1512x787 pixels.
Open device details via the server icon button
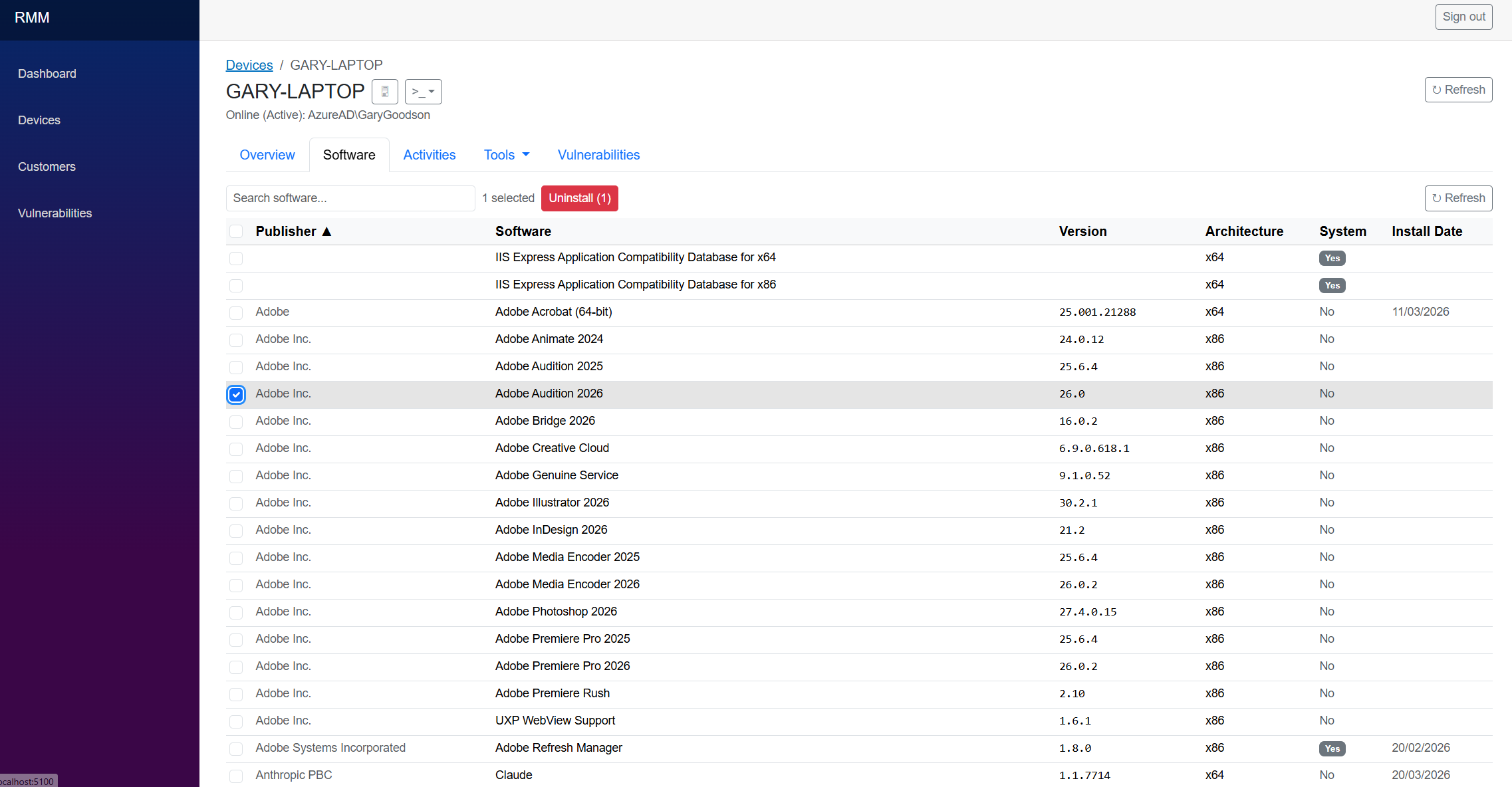click(x=384, y=91)
